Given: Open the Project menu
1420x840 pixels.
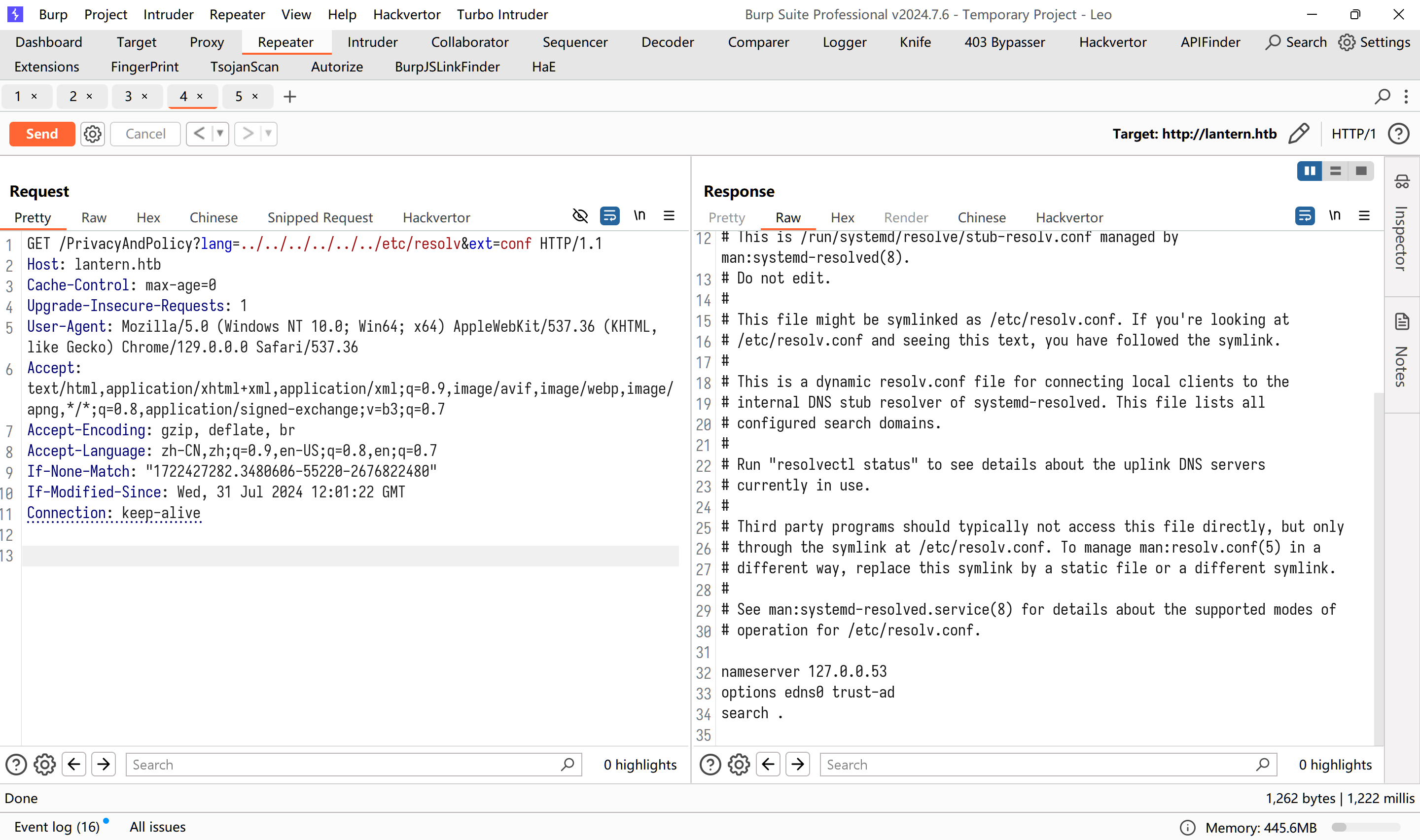Looking at the screenshot, I should click(x=106, y=14).
